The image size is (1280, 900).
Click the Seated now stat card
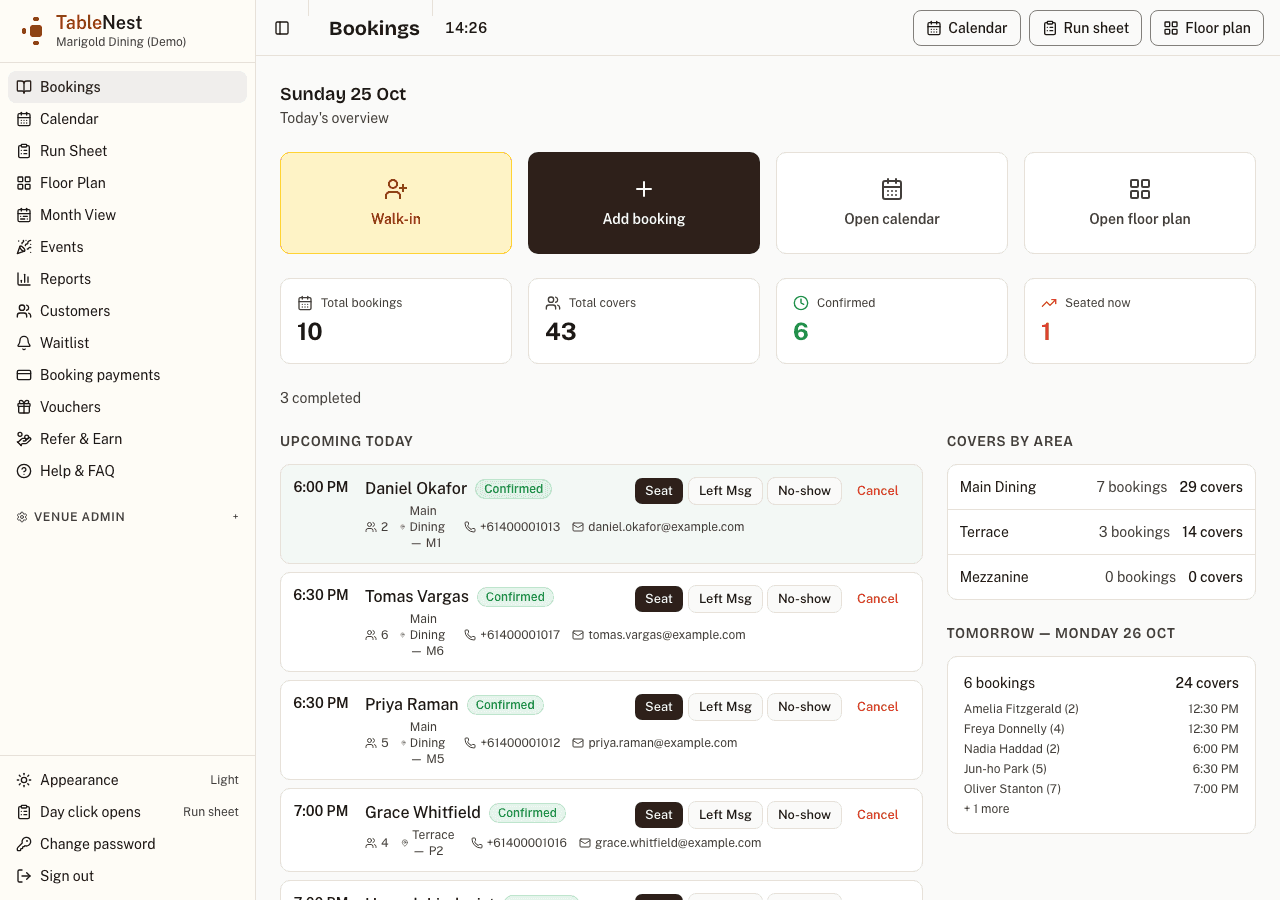1140,321
